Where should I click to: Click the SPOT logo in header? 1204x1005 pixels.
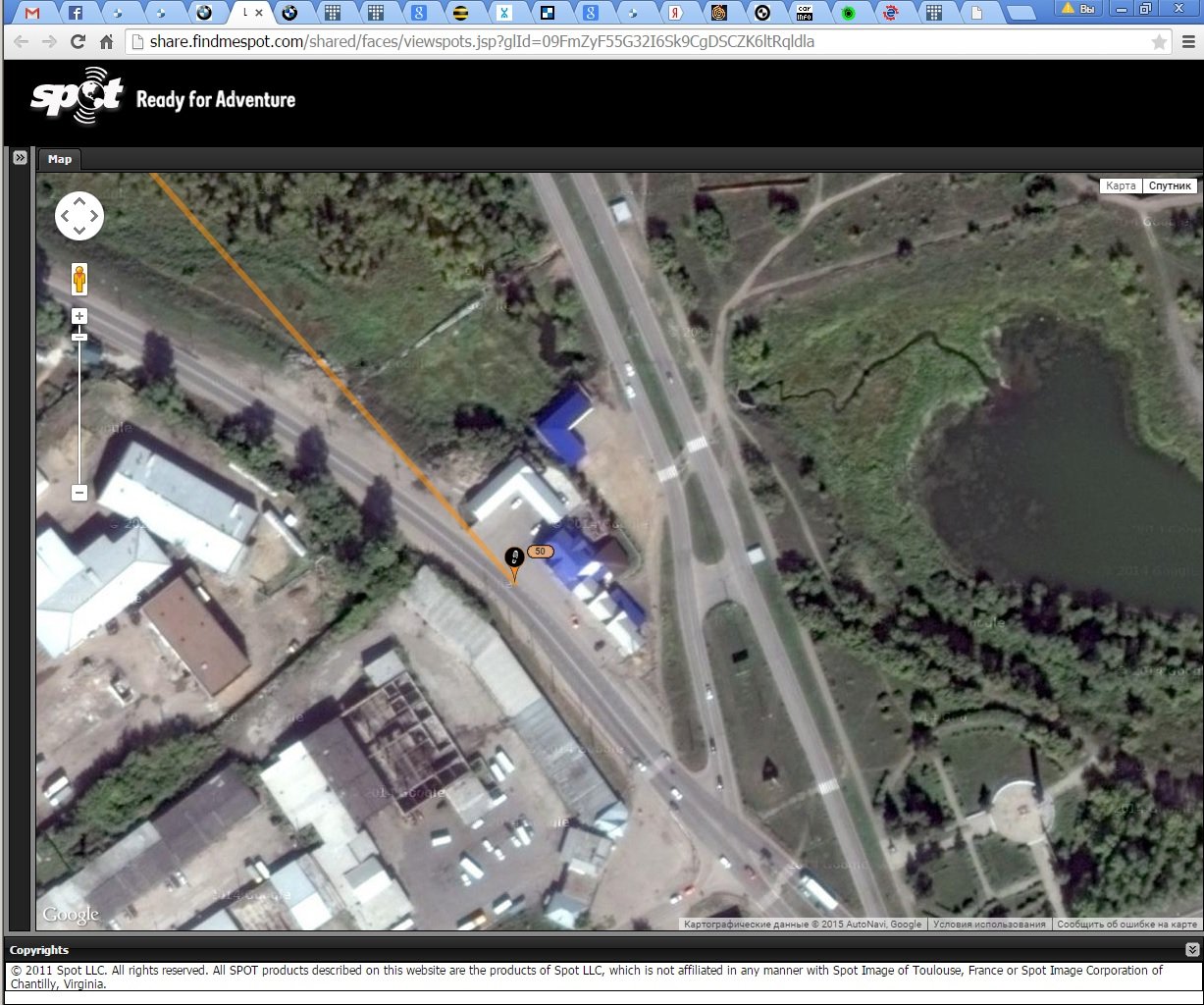77,96
